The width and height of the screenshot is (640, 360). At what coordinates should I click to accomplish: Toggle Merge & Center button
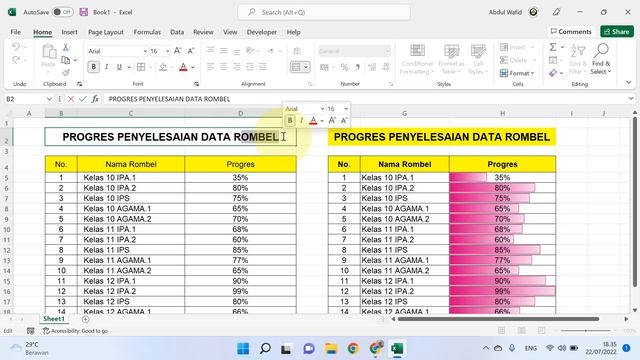click(x=296, y=67)
